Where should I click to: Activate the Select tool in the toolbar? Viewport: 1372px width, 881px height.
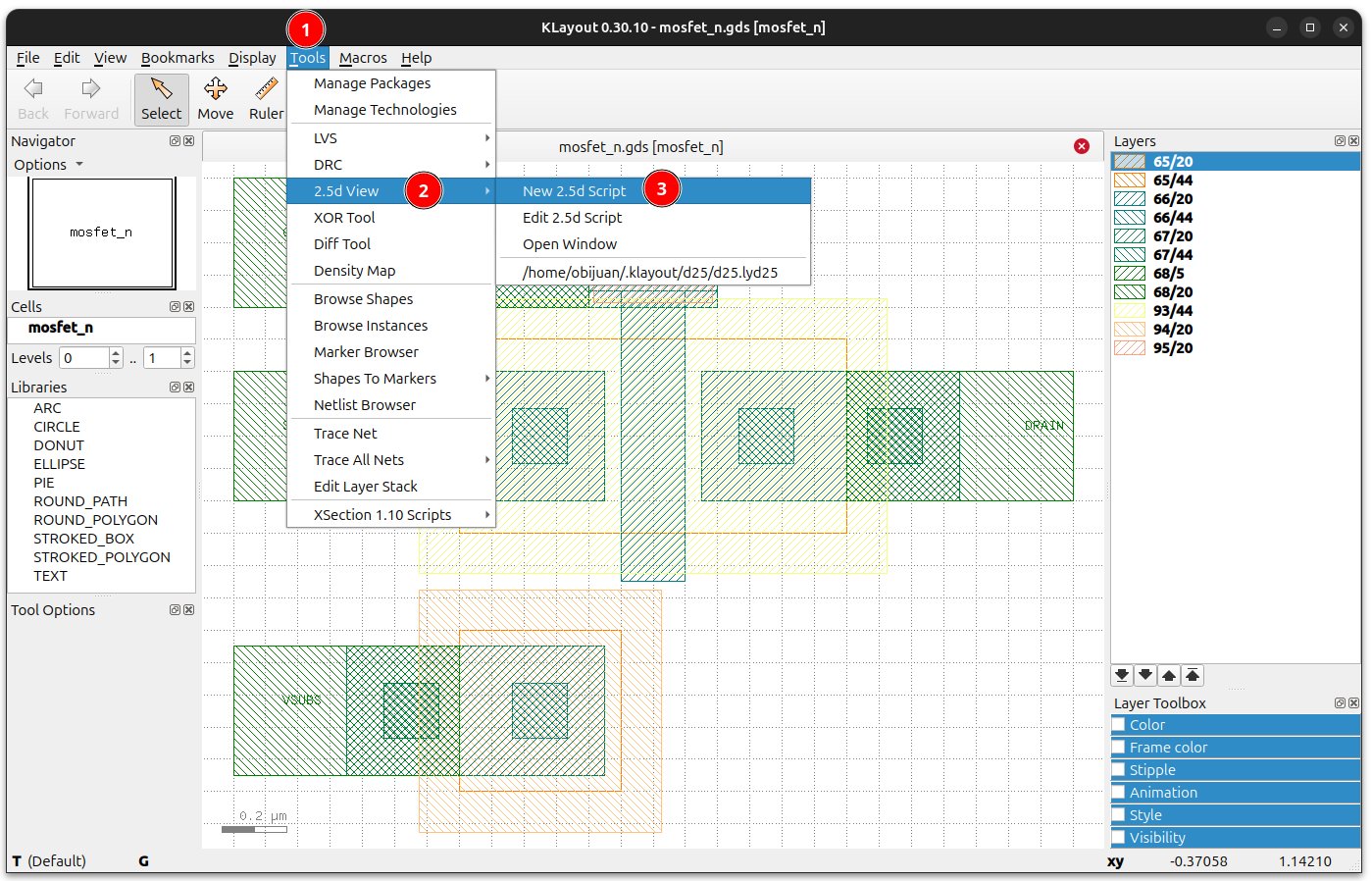click(162, 99)
